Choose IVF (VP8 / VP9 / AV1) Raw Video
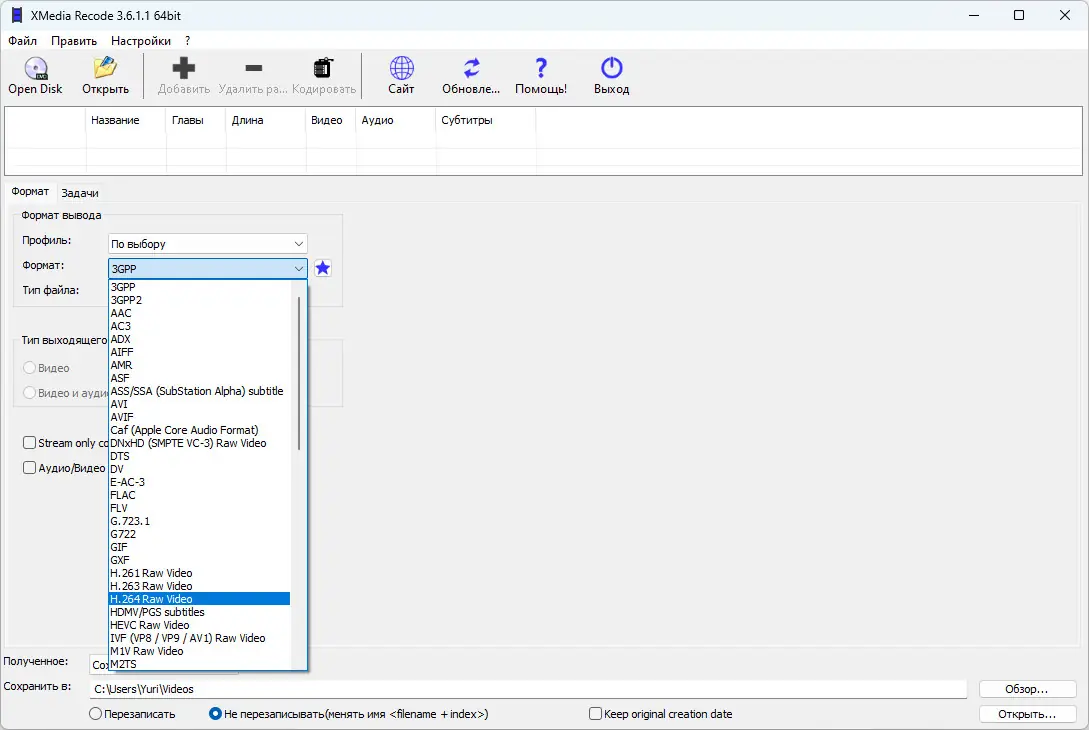The width and height of the screenshot is (1089, 730). (x=199, y=638)
